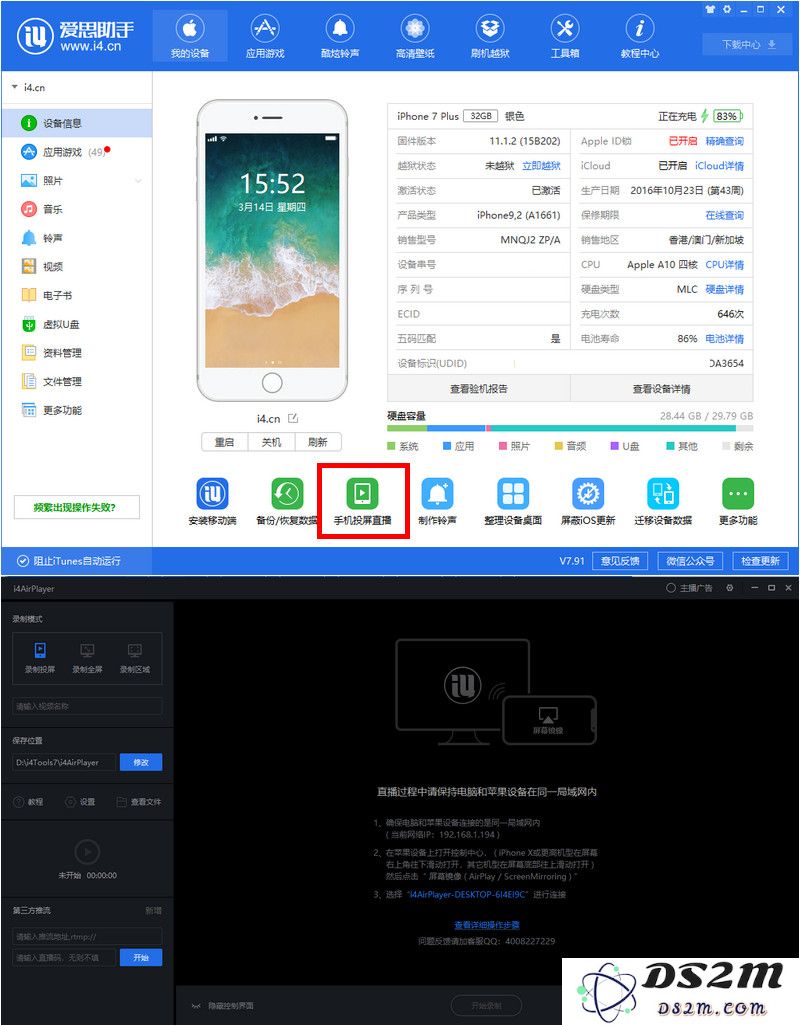Screen dimensions: 800x1026
Task: Click the rtmp push address input field
Action: 87,936
